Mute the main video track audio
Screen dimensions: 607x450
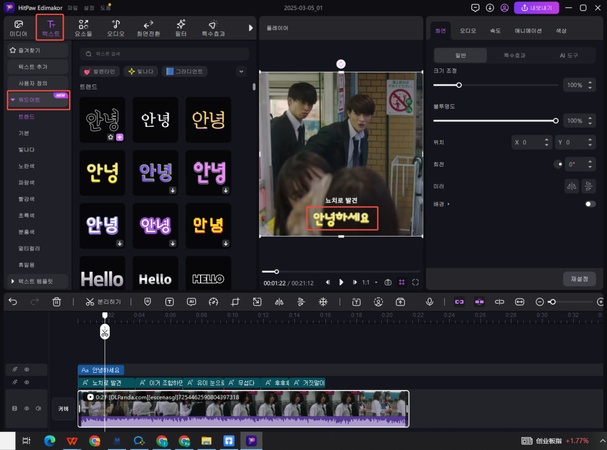pos(39,408)
